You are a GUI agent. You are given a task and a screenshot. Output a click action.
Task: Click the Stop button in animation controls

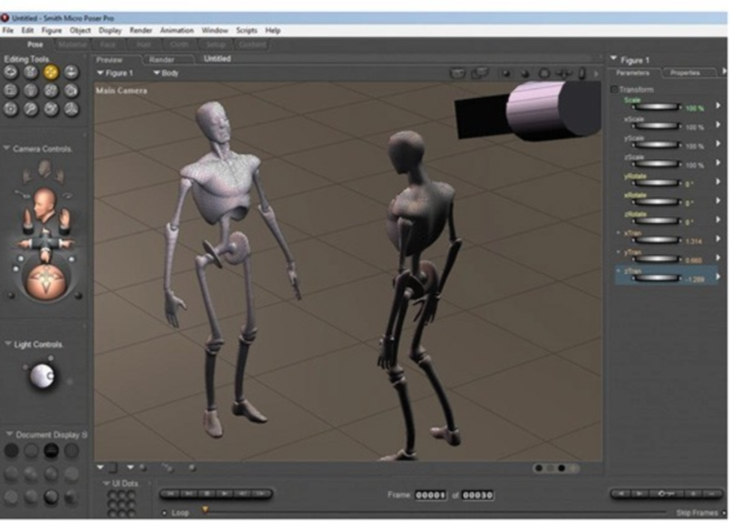click(207, 494)
